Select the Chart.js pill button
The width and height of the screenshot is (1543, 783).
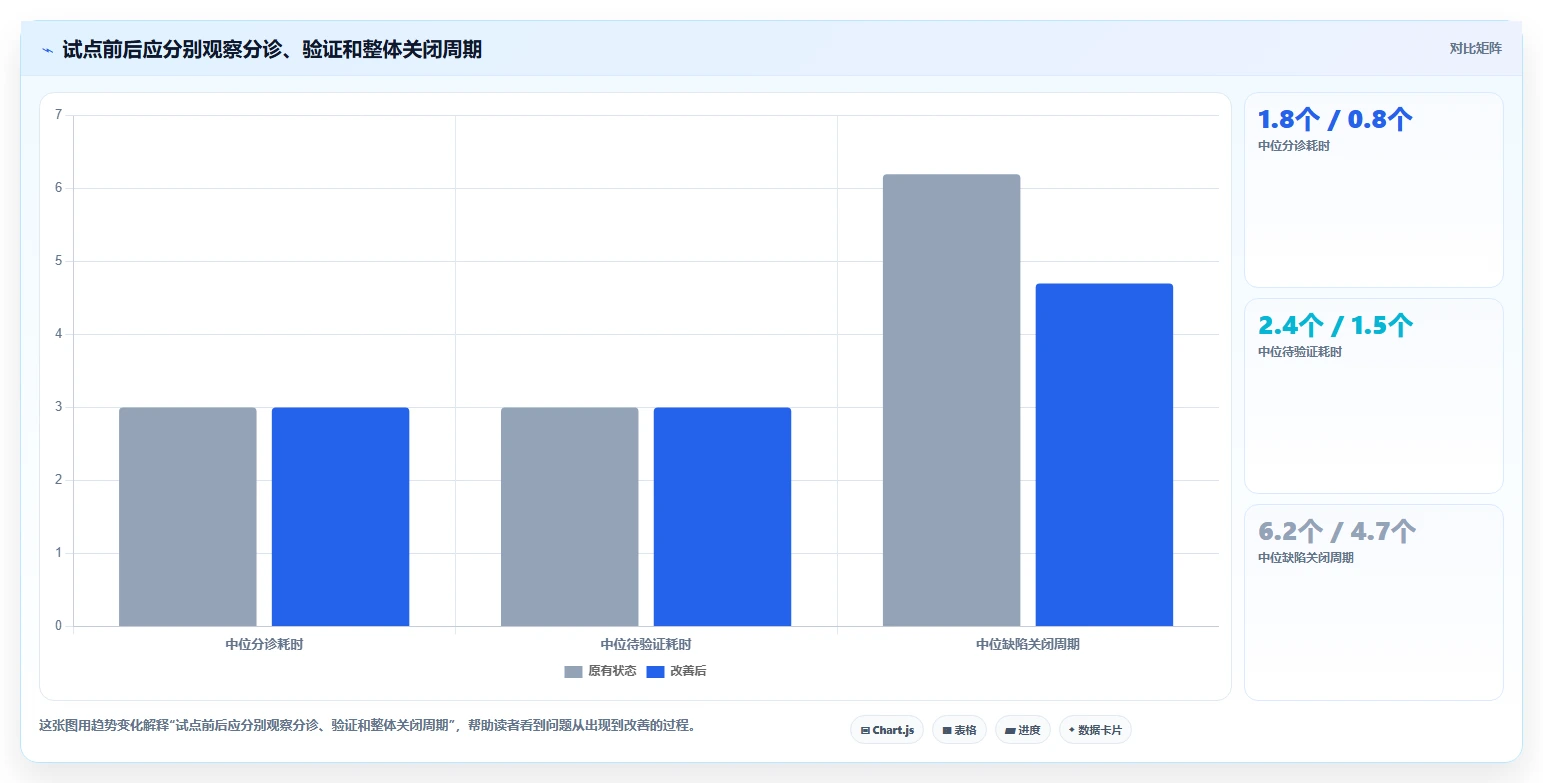click(887, 730)
